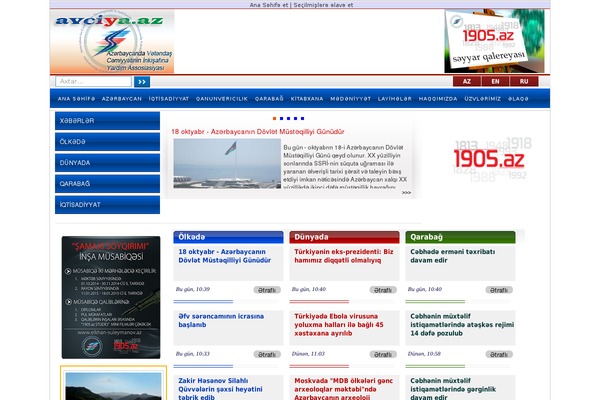The height and width of the screenshot is (400, 600).
Task: Click the search submit arrow button
Action: coord(142,82)
